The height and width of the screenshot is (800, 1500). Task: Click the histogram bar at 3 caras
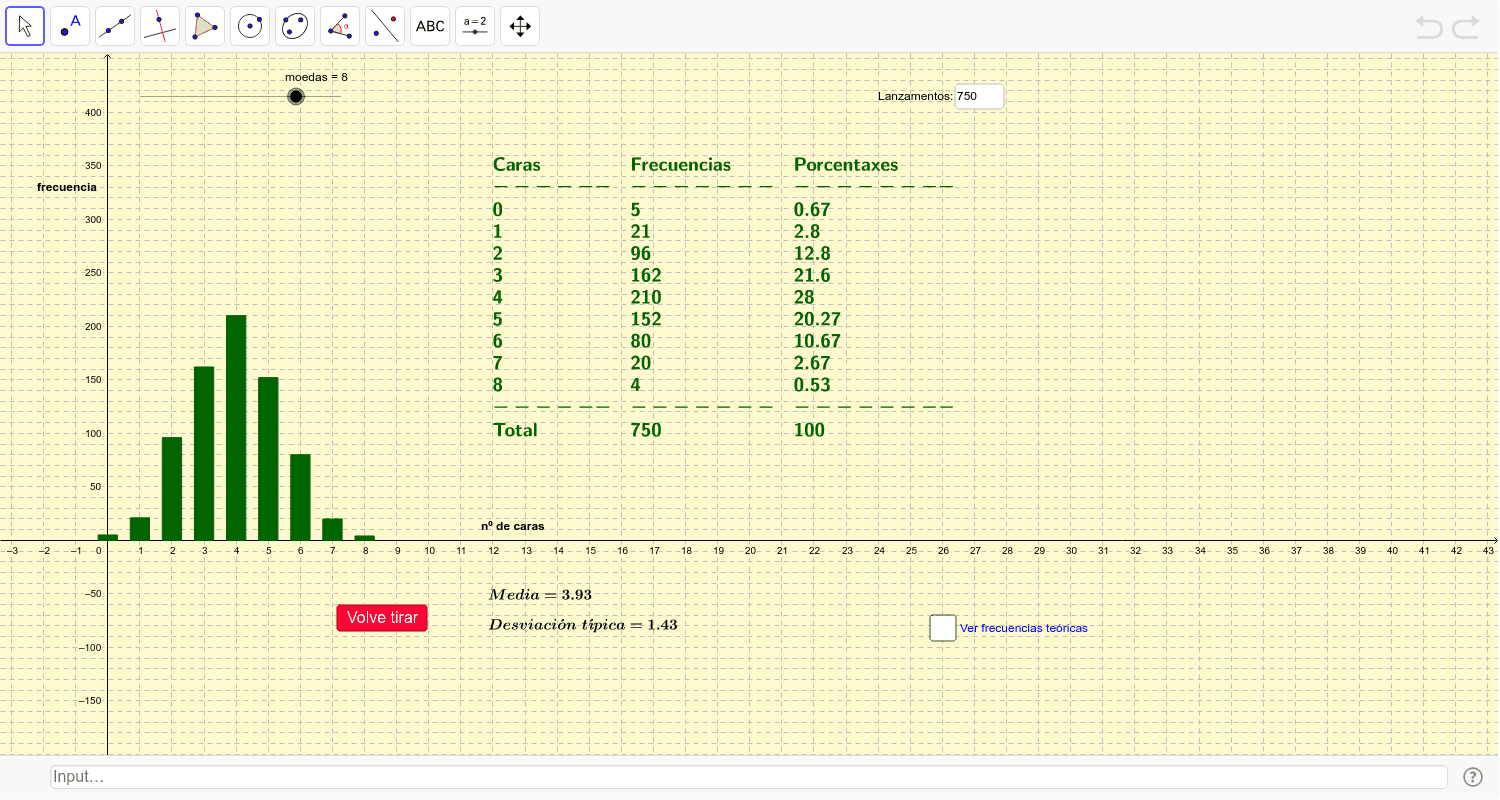tap(204, 454)
